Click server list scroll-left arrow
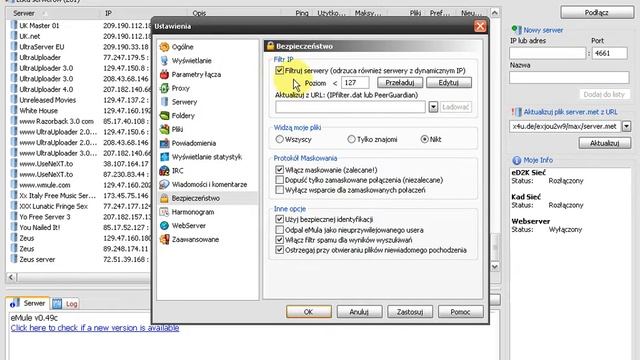 click(11, 278)
